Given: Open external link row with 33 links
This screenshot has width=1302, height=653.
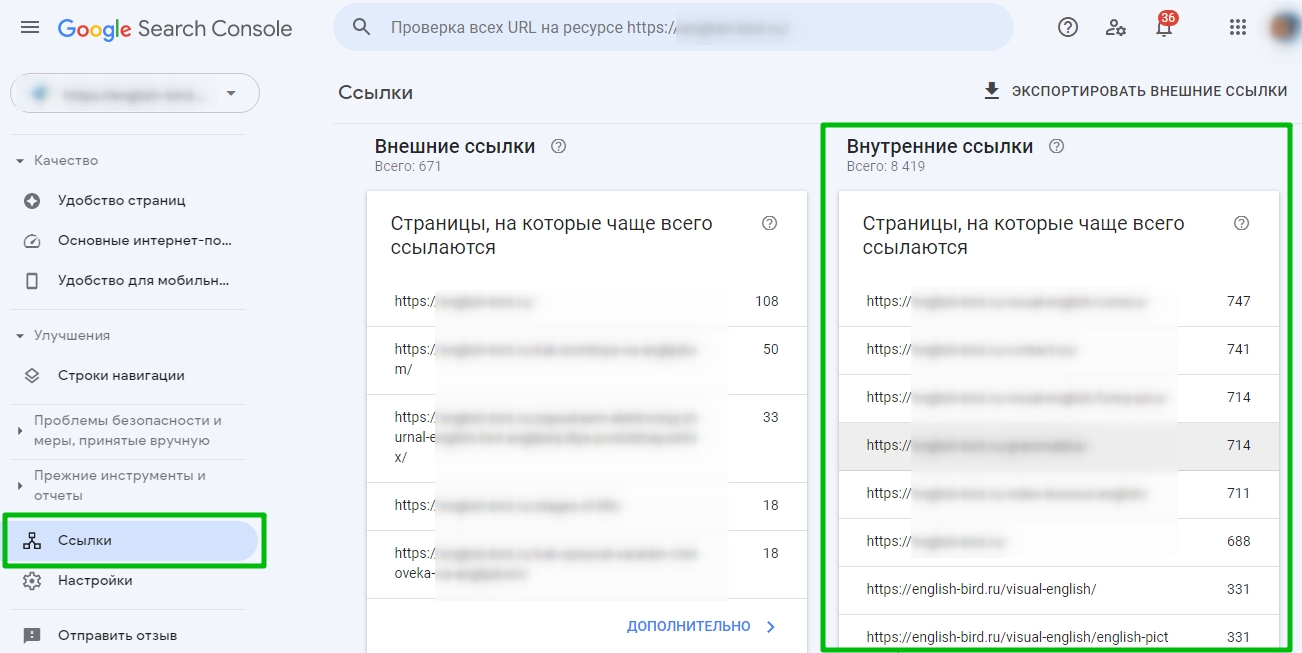Looking at the screenshot, I should pyautogui.click(x=586, y=438).
